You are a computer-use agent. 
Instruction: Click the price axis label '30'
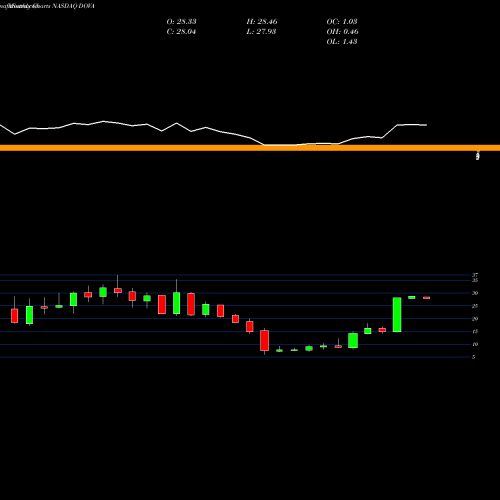[475, 293]
